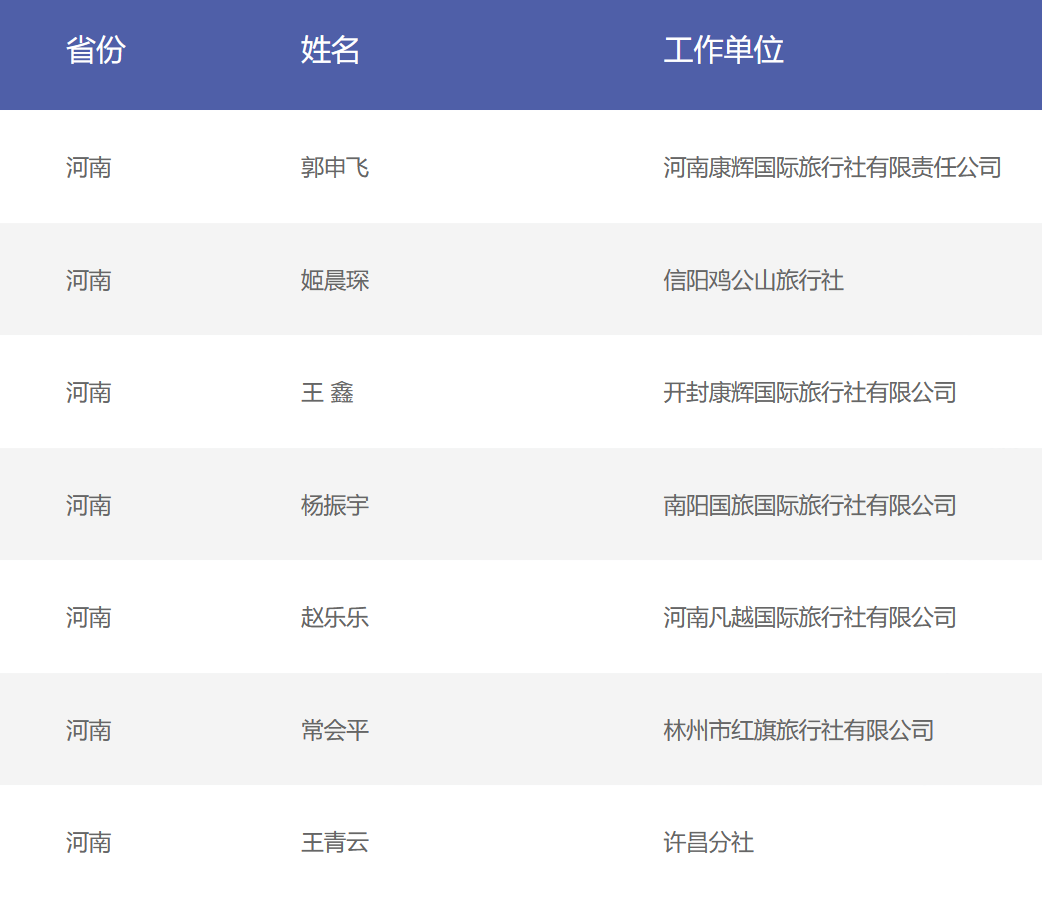Click 河南 in 郭申飞 row

pos(88,167)
